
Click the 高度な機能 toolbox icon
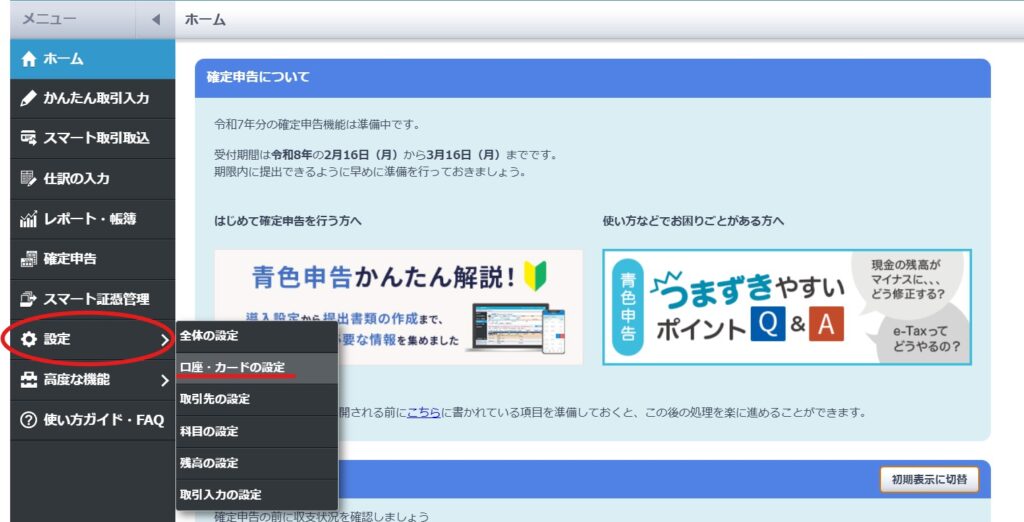[29, 380]
